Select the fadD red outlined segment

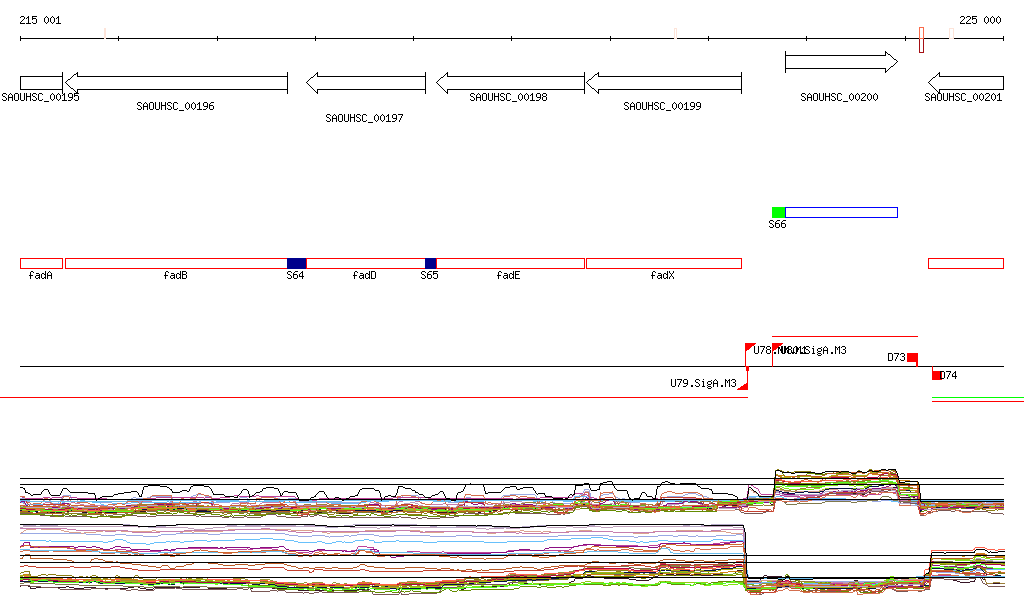point(365,263)
